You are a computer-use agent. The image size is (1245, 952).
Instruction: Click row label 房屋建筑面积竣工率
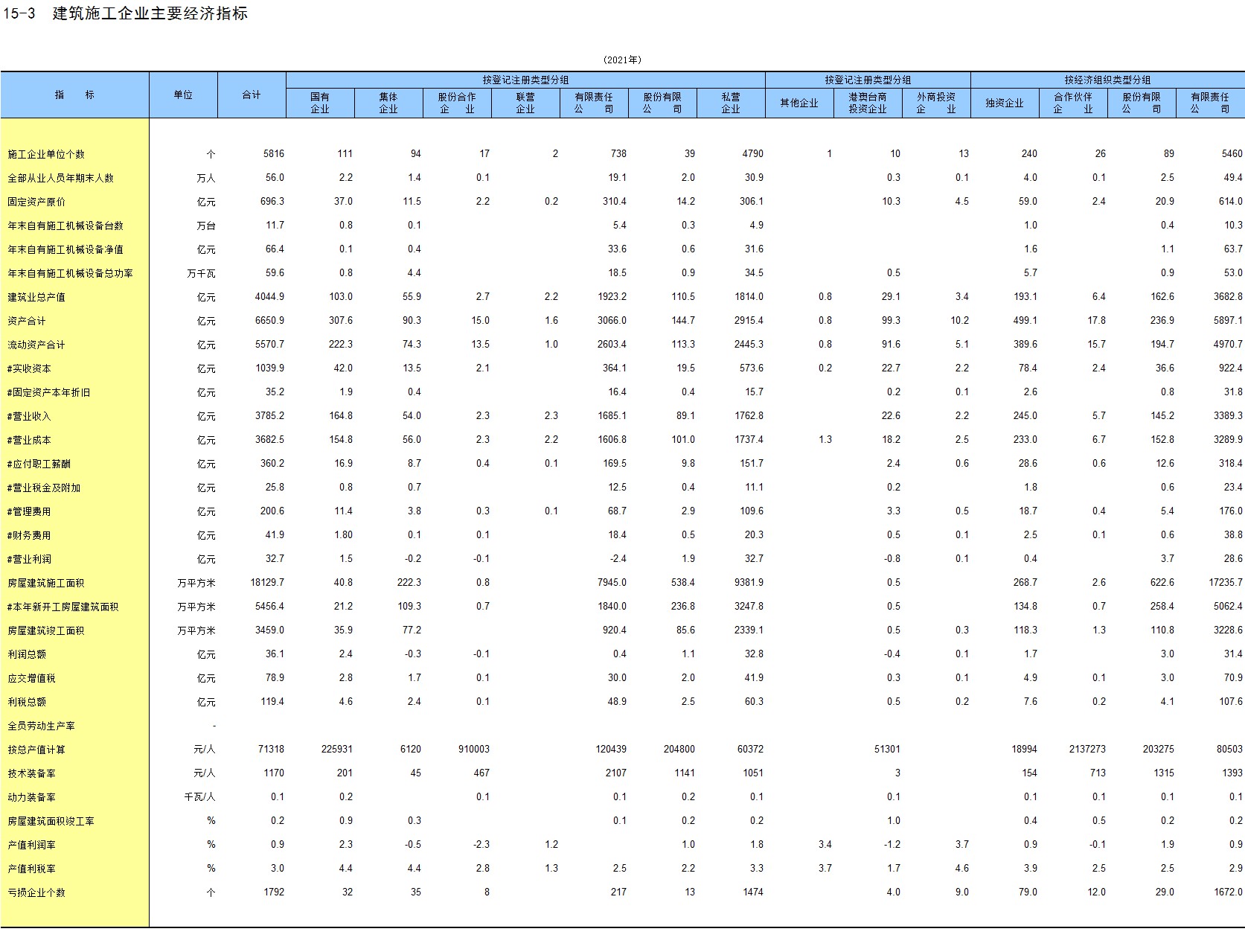(51, 821)
